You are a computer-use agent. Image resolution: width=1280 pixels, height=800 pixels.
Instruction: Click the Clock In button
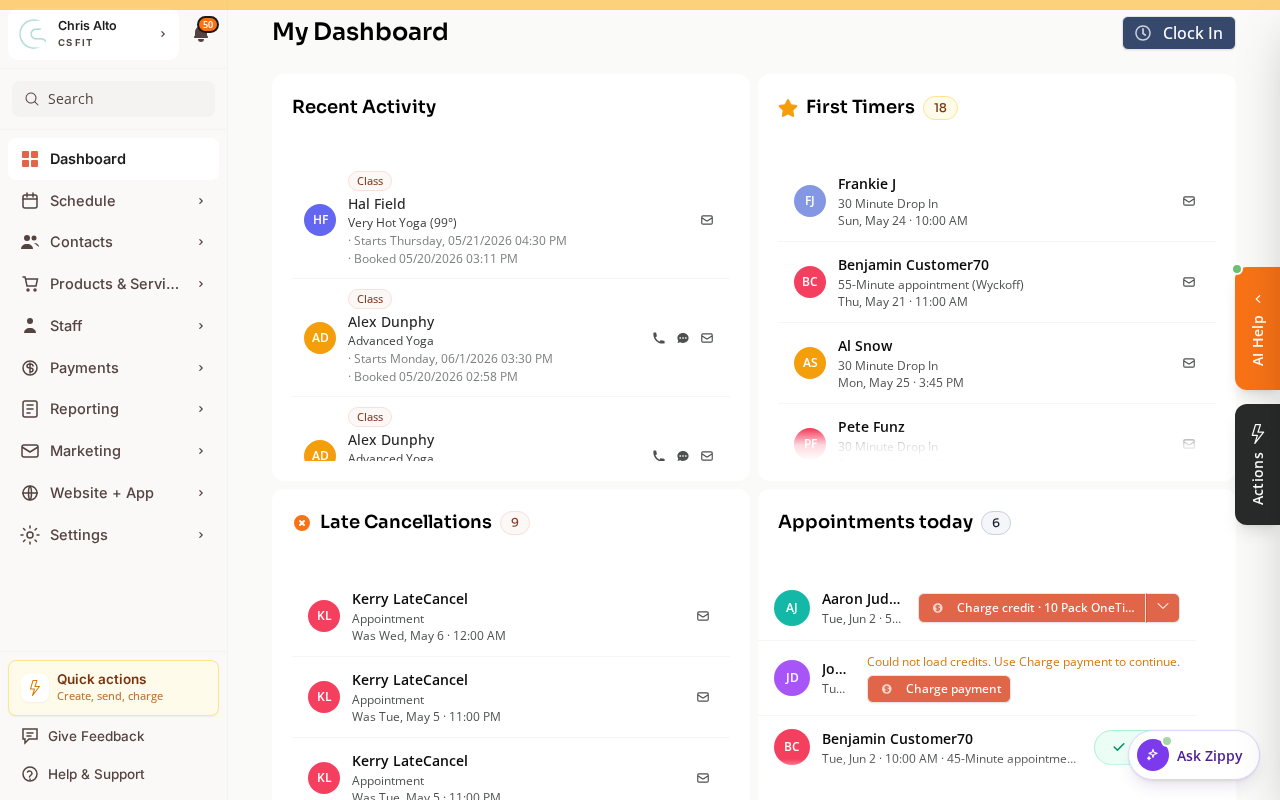(x=1179, y=33)
